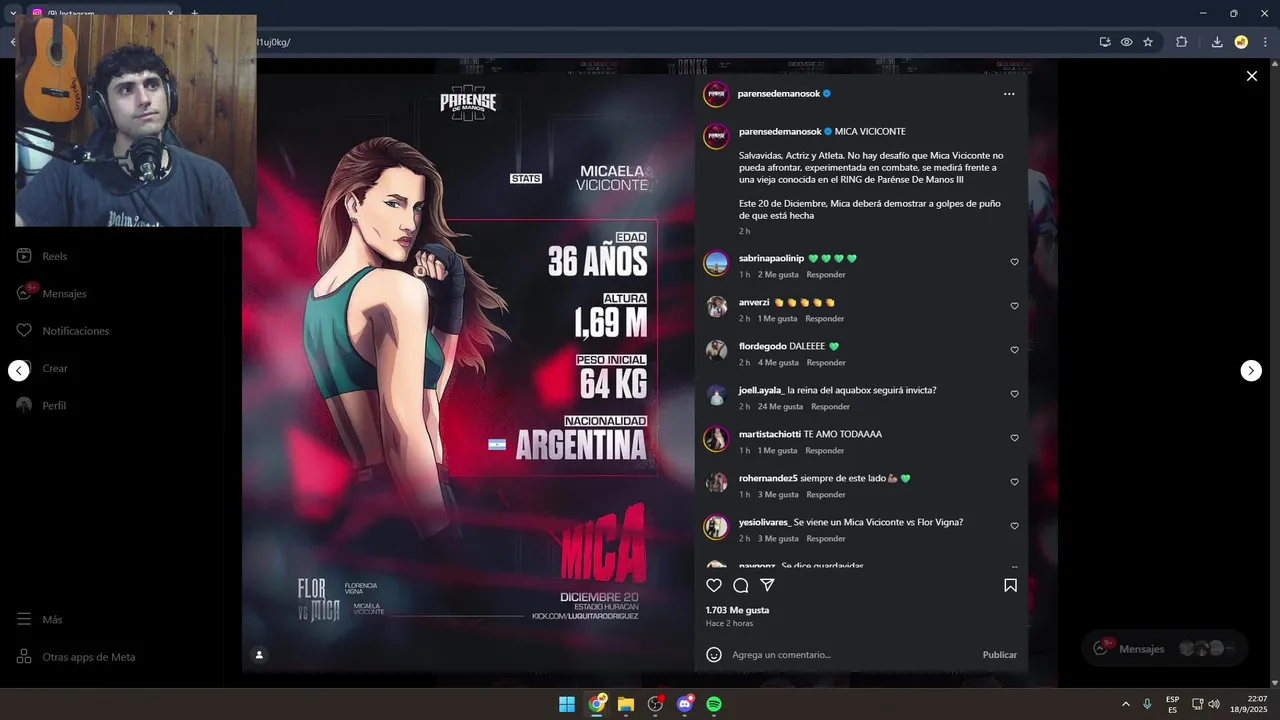Open parensedemanosok profile picture in header
1280x720 pixels.
pyautogui.click(x=716, y=94)
